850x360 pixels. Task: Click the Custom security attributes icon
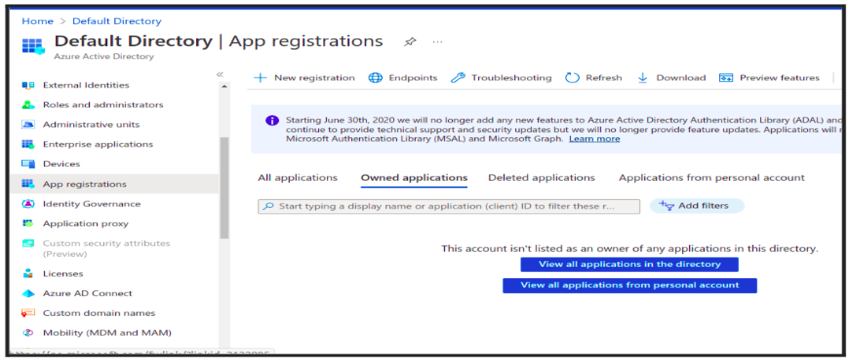[28, 243]
